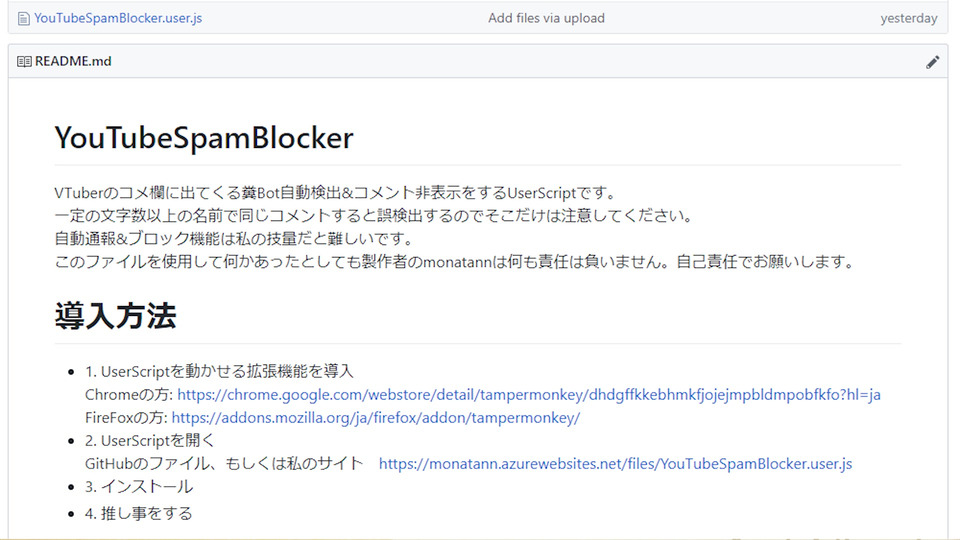Click the README book icon
960x540 pixels.
(x=24, y=61)
